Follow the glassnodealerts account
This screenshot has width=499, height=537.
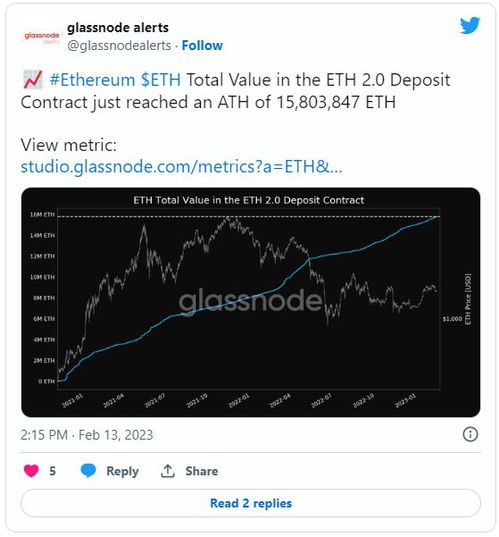[202, 46]
